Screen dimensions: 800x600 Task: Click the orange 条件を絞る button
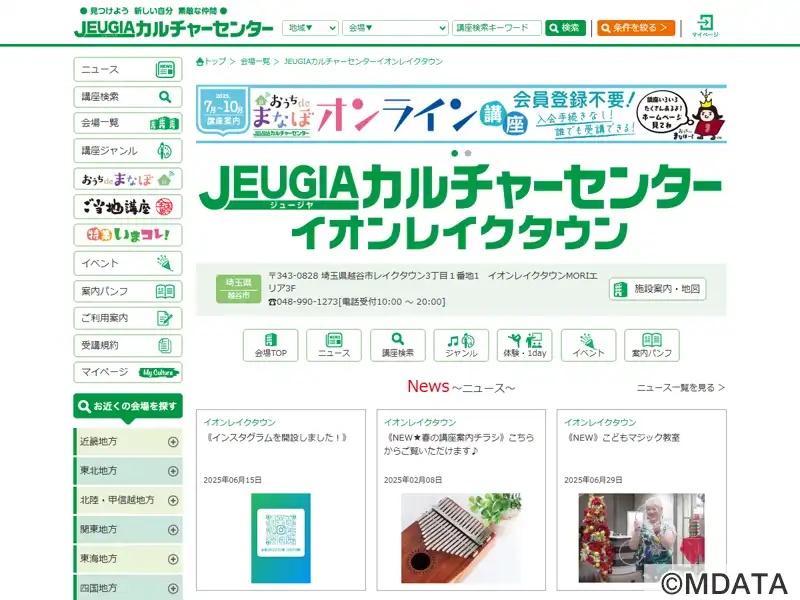[636, 28]
